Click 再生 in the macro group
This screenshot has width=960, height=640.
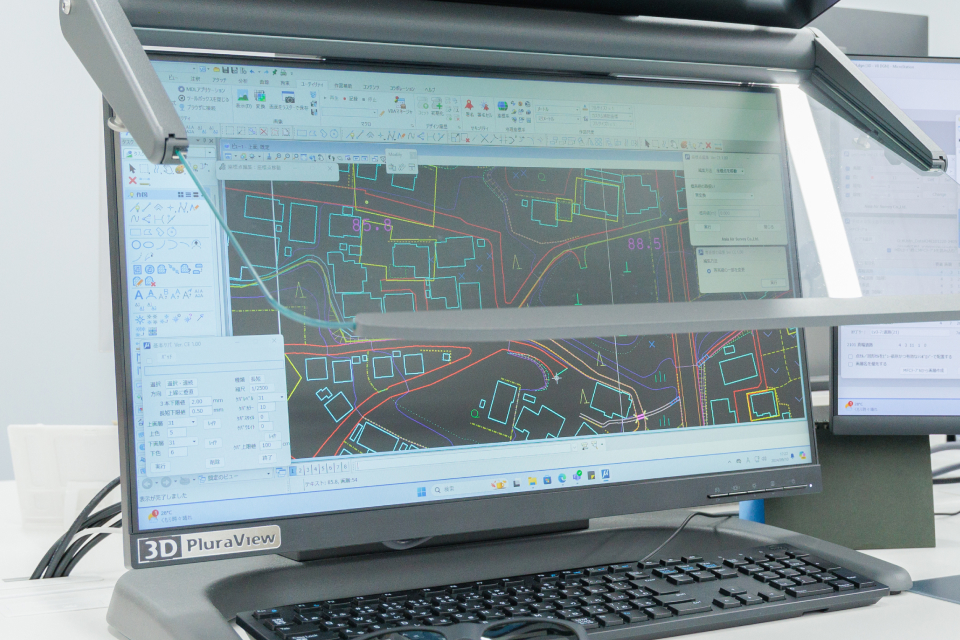coord(331,98)
